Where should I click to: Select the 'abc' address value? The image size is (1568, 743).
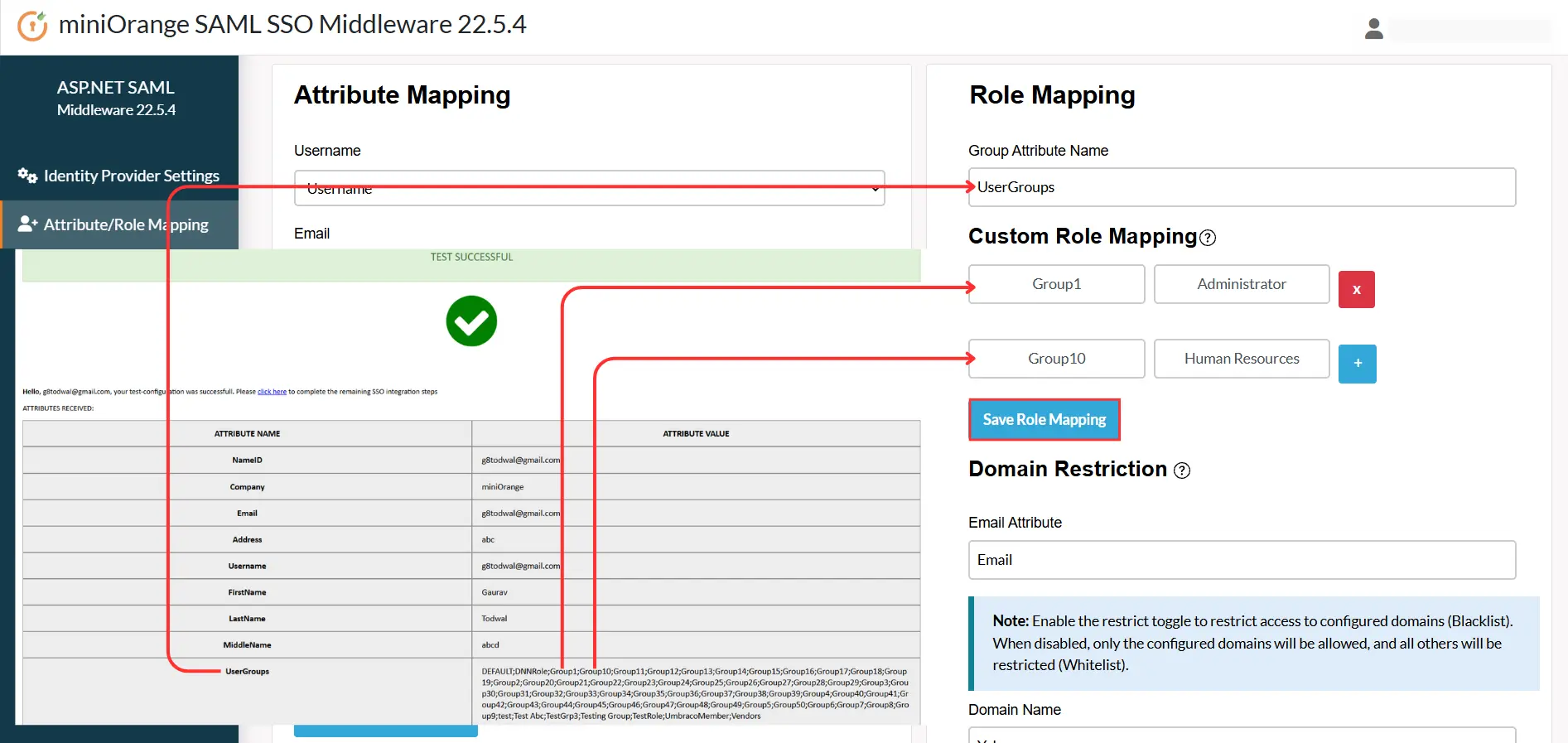tap(488, 539)
